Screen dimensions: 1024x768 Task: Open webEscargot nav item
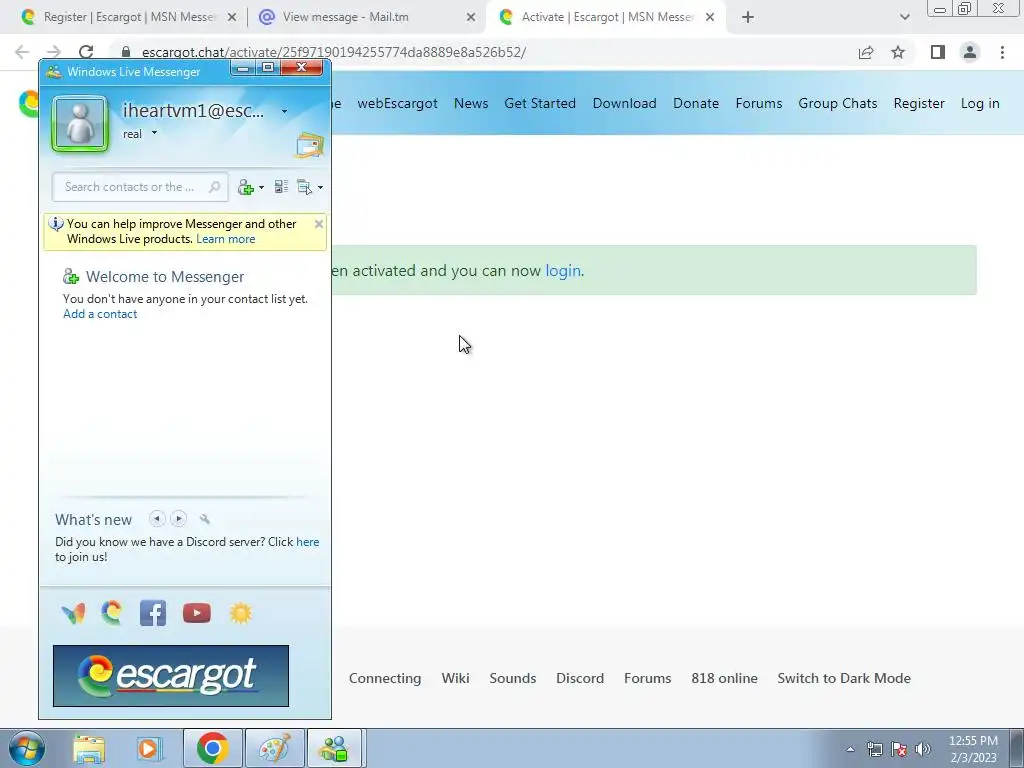[x=397, y=103]
